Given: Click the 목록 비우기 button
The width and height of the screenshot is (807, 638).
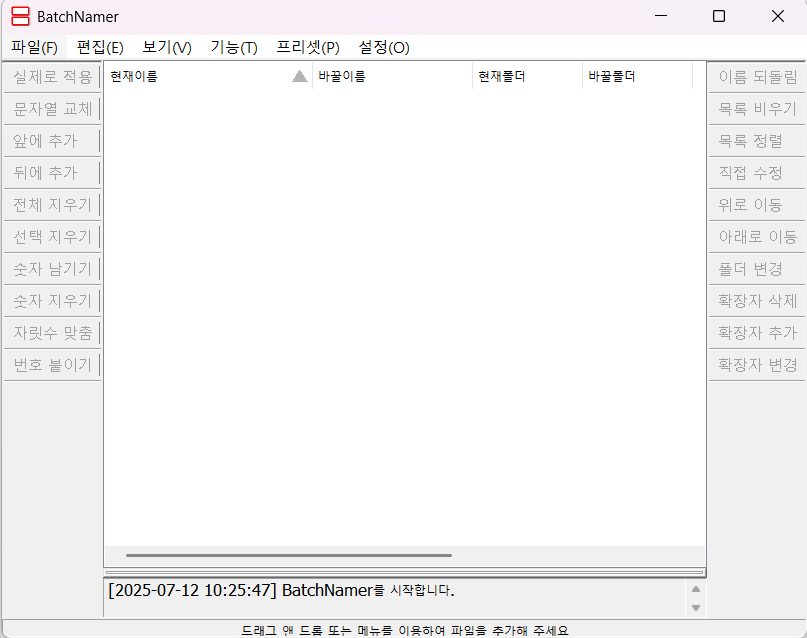Looking at the screenshot, I should click(x=757, y=109).
